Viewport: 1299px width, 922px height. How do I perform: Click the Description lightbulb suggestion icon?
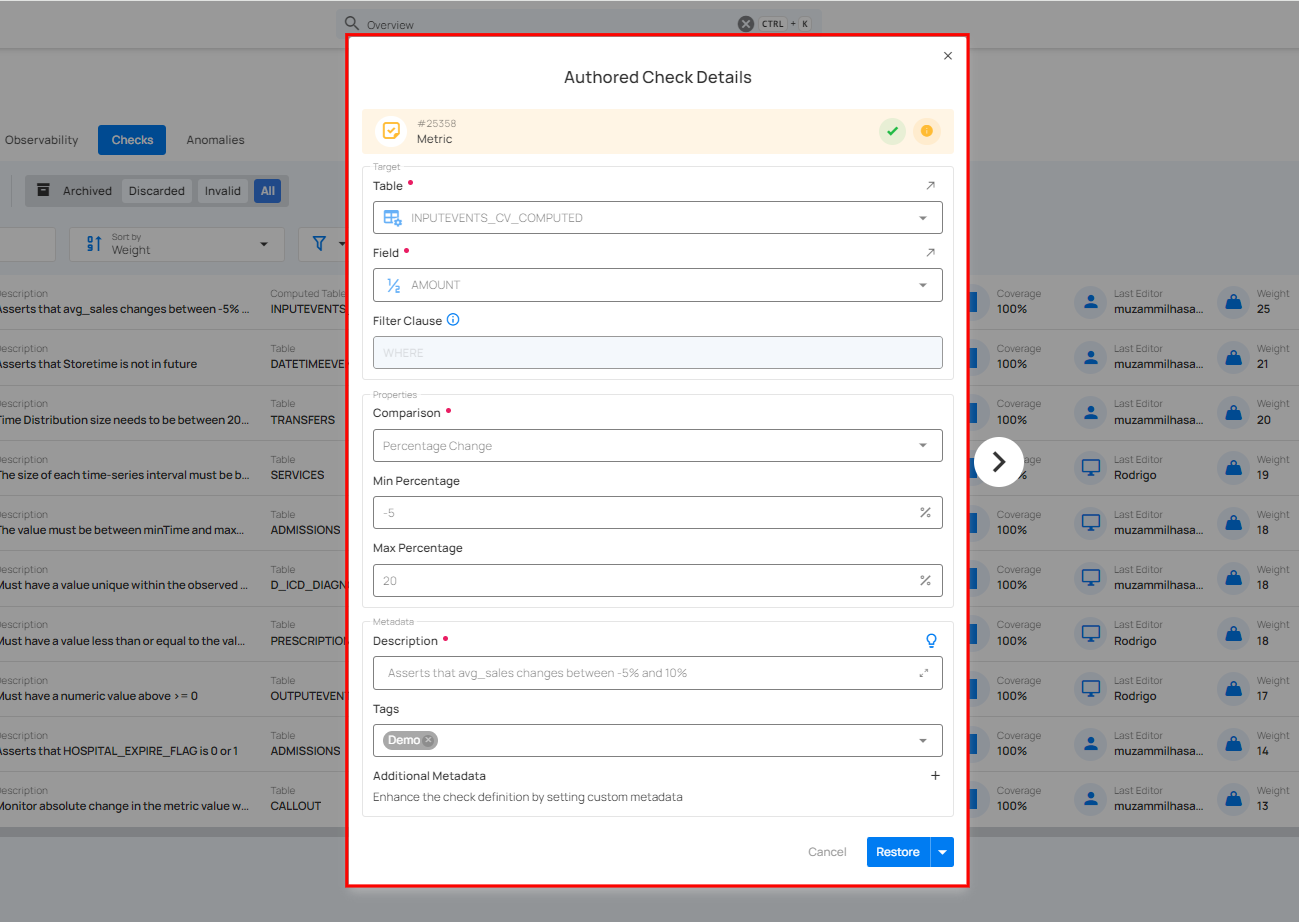[931, 641]
